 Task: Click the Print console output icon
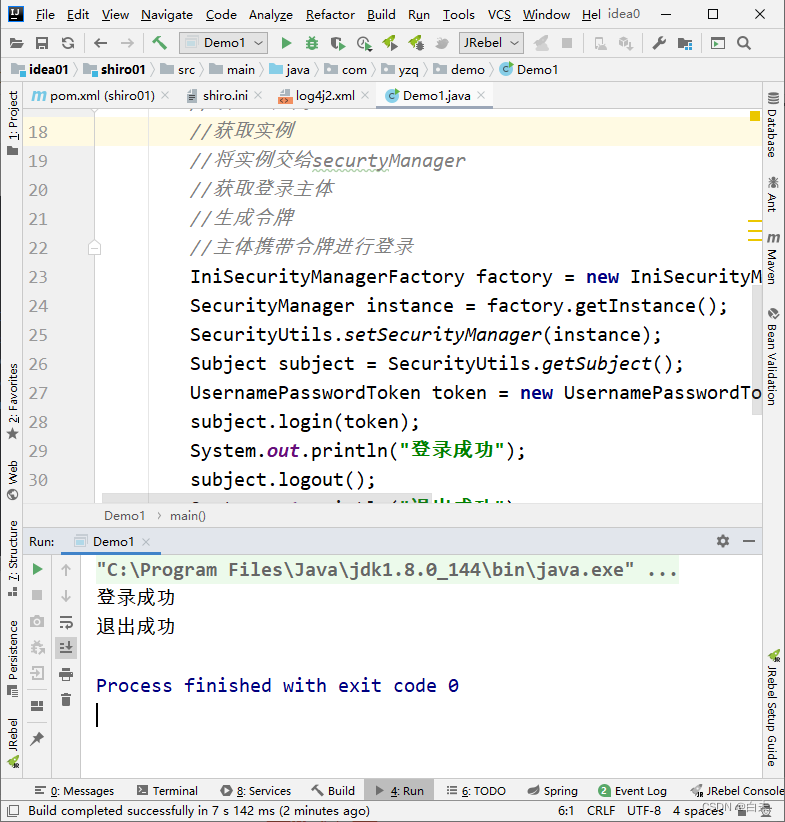click(66, 674)
